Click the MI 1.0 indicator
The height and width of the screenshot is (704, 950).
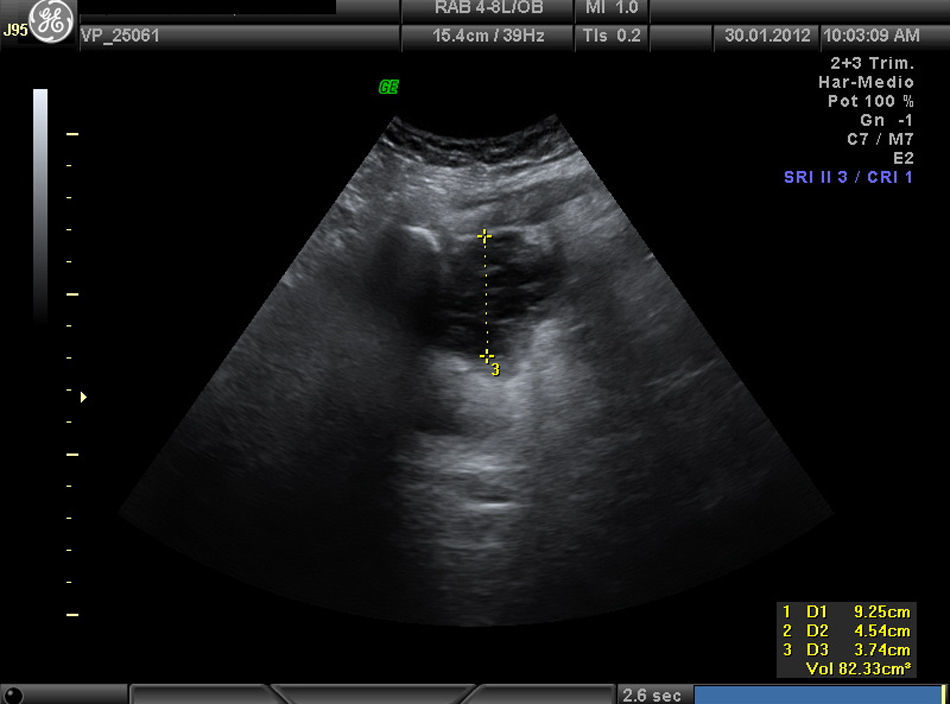tap(610, 10)
